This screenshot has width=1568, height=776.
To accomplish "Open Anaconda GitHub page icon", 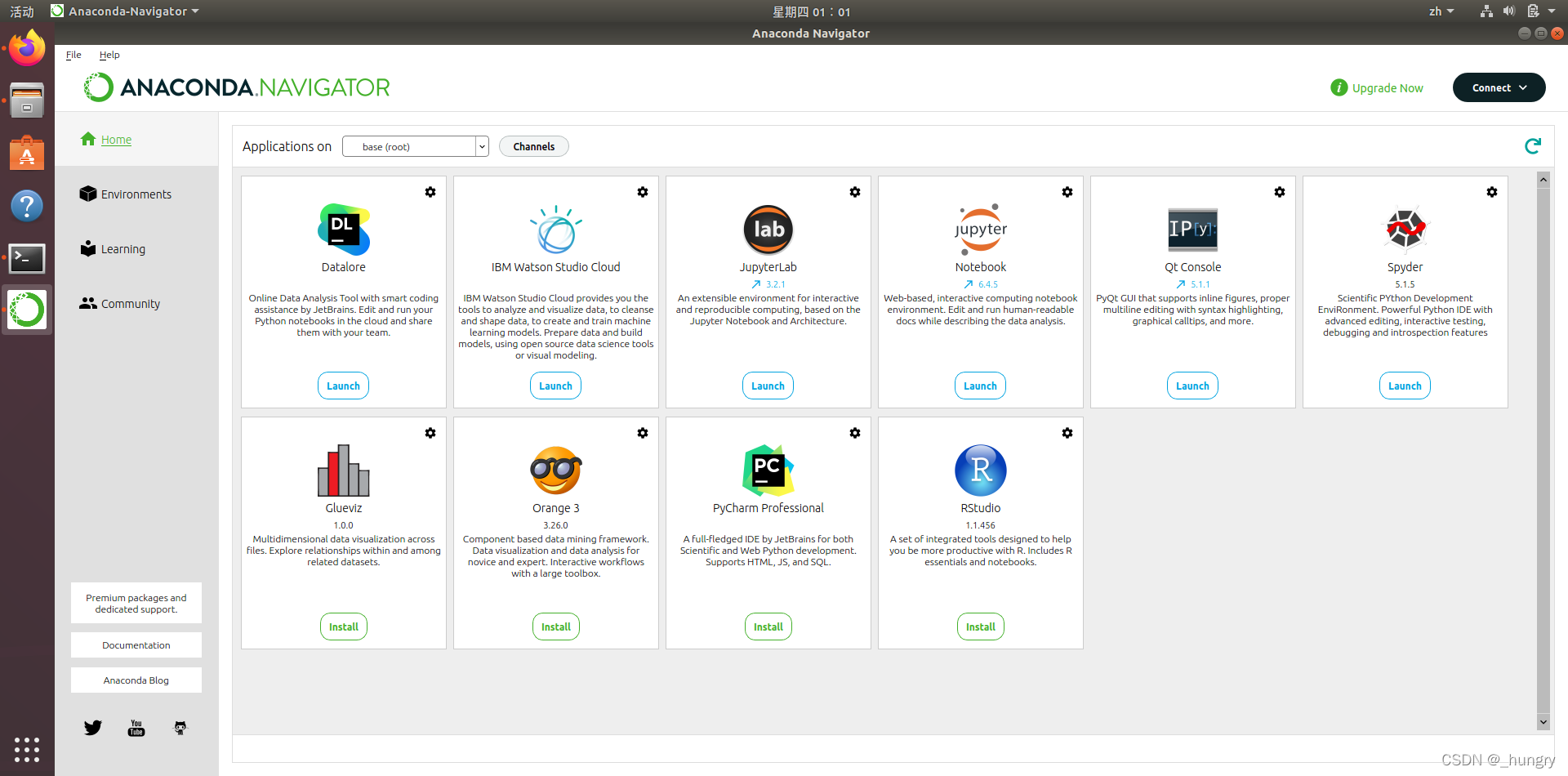I will [180, 728].
